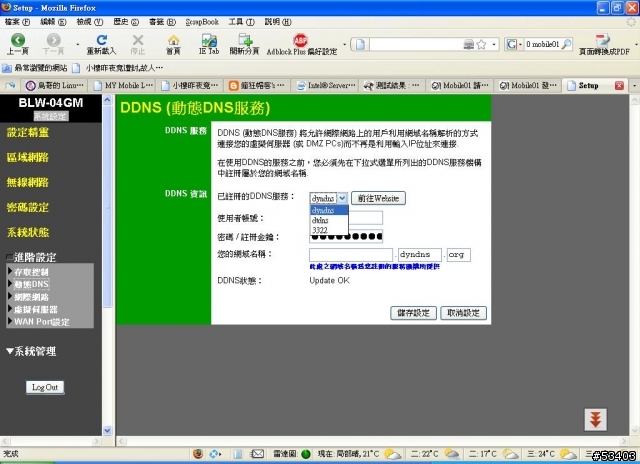Select 3322 option from the list
This screenshot has width=640, height=464.
pyautogui.click(x=329, y=230)
